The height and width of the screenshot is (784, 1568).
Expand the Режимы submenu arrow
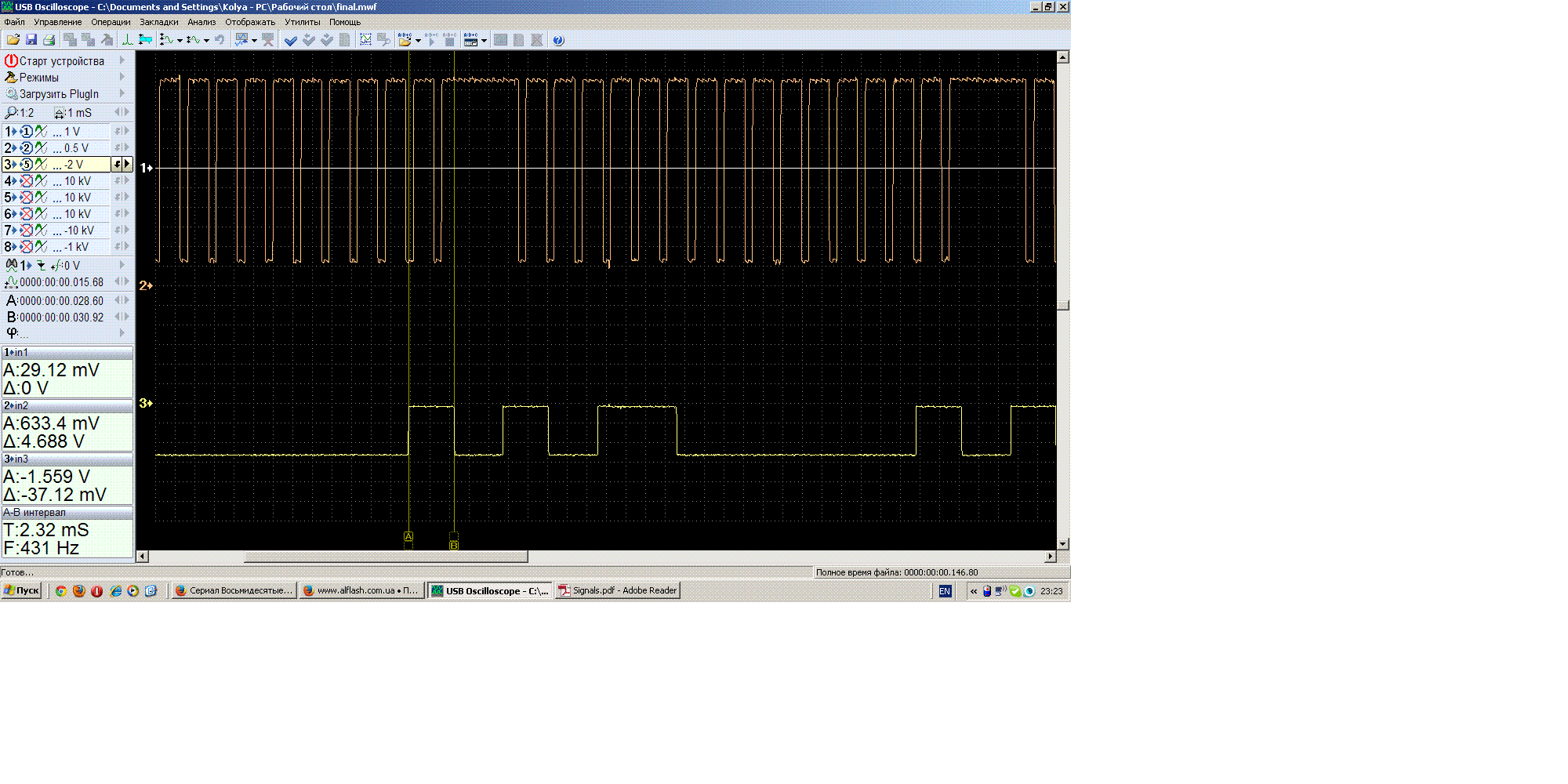[x=122, y=77]
